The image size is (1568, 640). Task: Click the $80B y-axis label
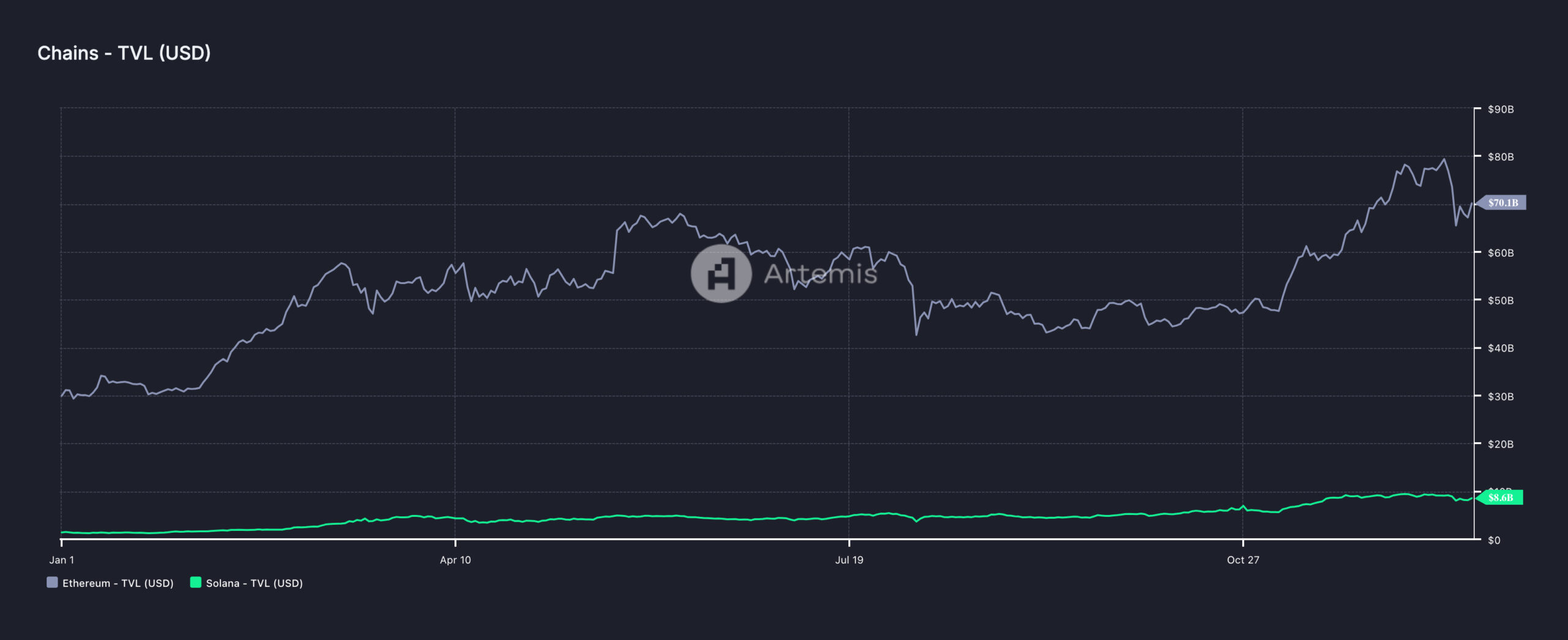(1501, 157)
